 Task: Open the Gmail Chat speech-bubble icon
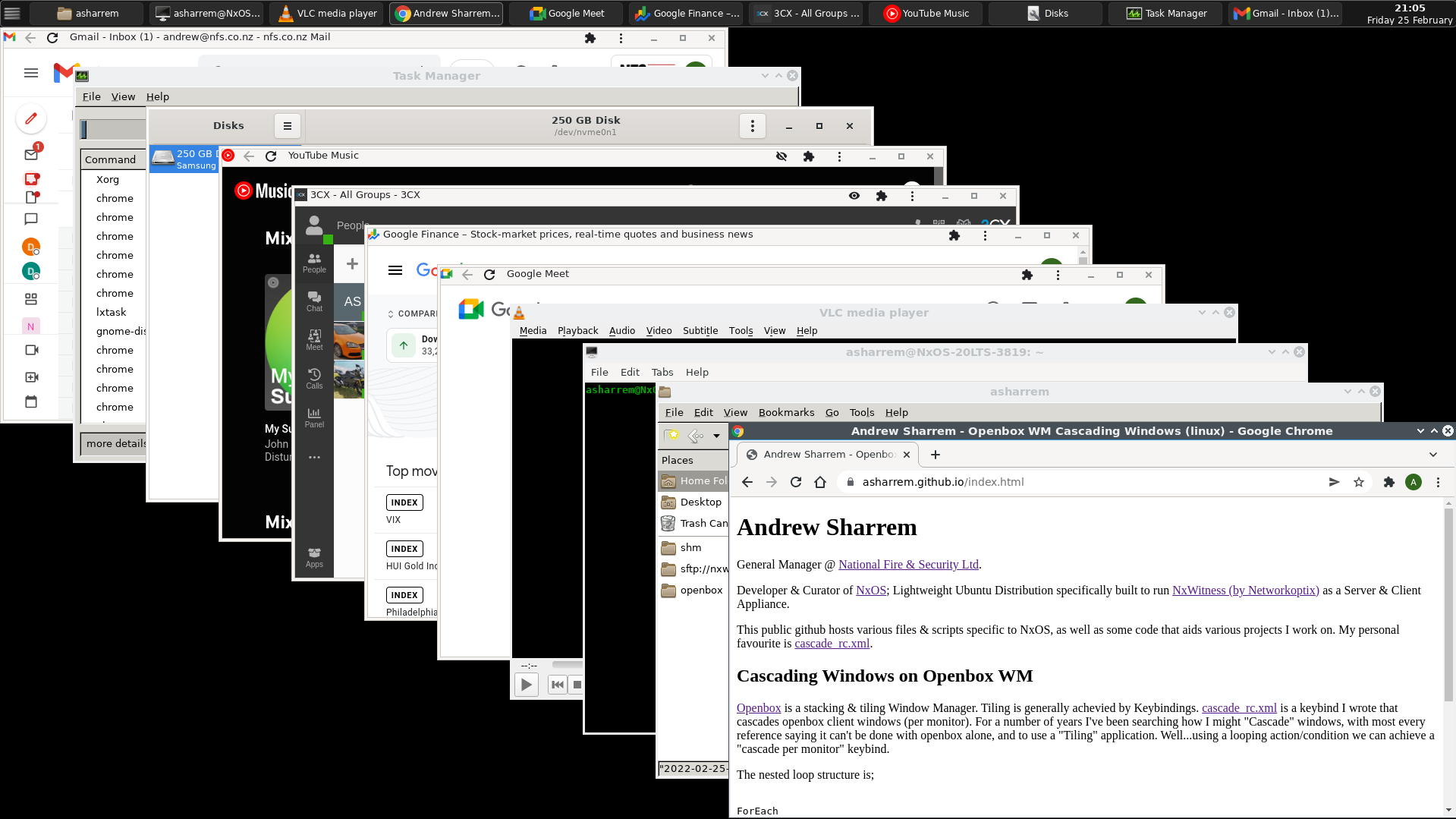click(31, 219)
